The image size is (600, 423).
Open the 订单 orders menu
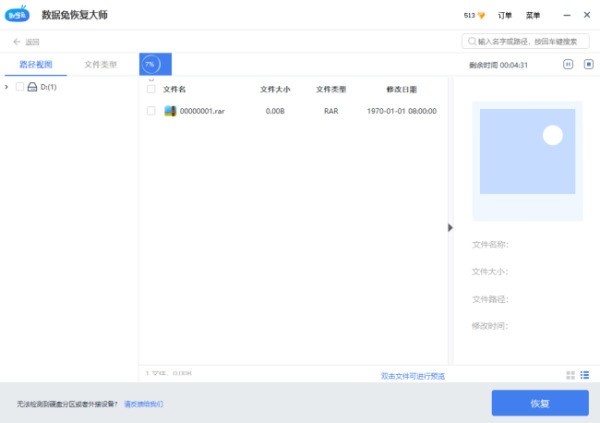point(506,16)
